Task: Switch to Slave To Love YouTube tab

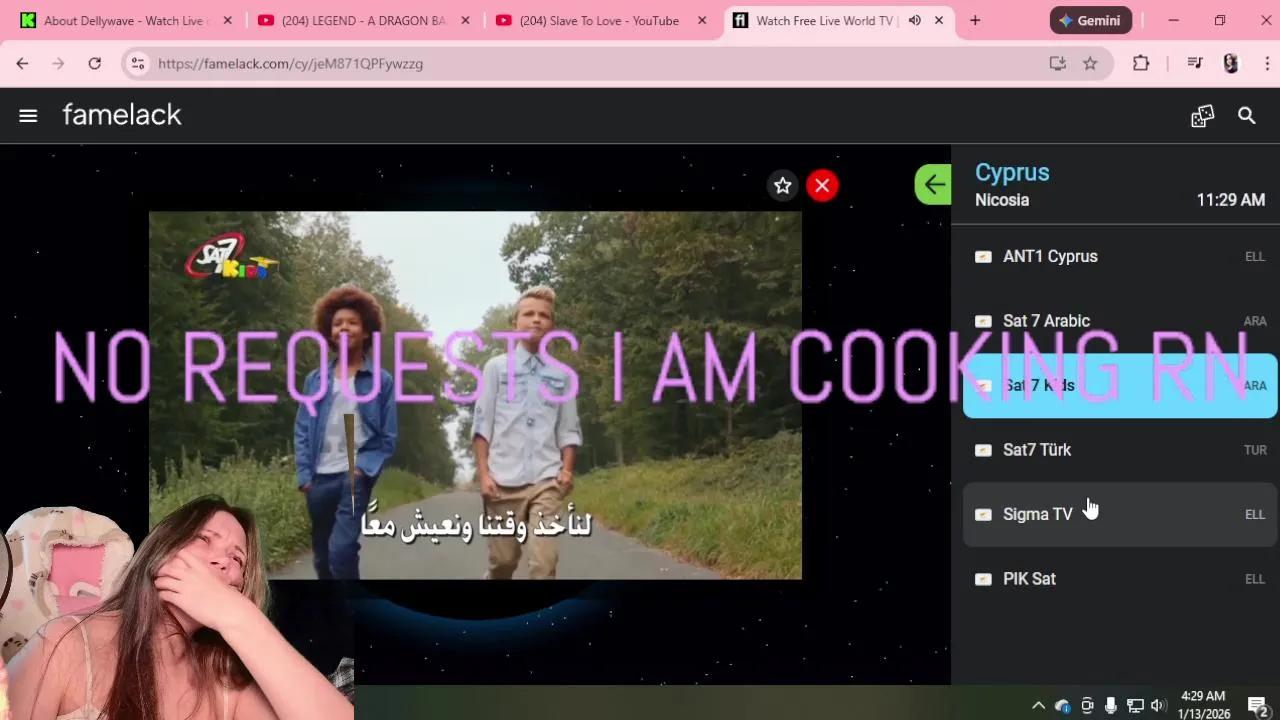Action: pos(599,20)
